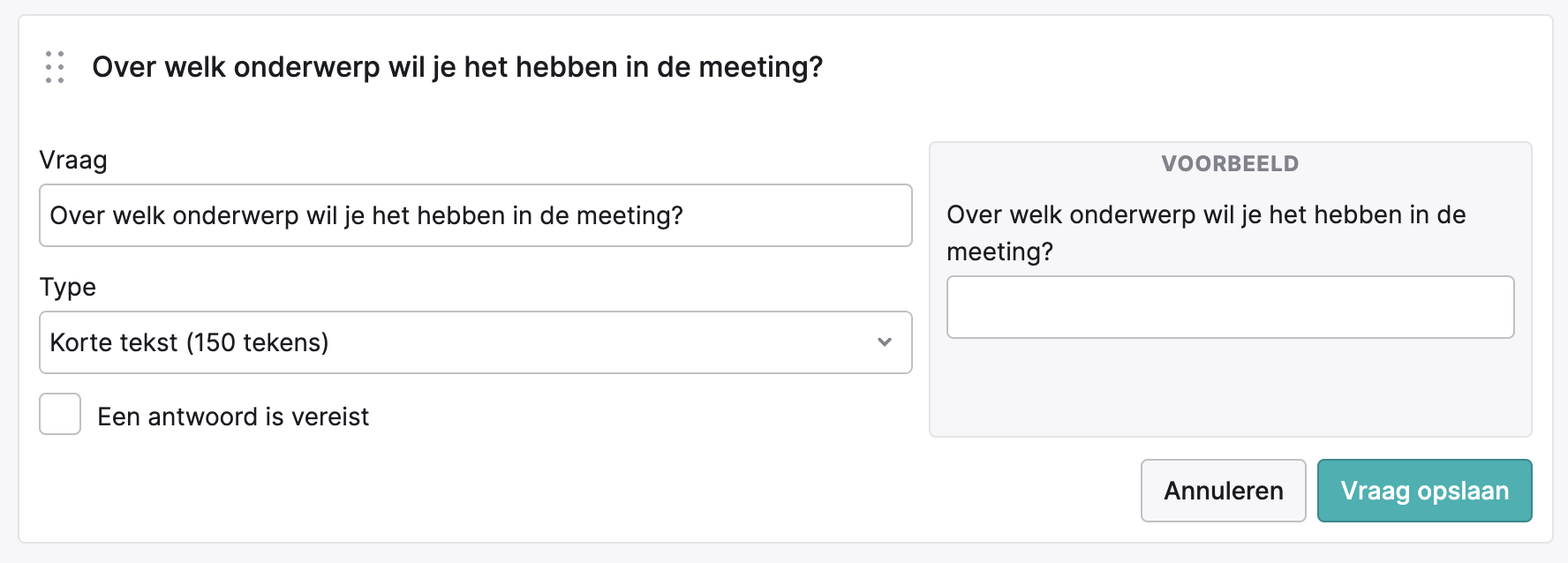The height and width of the screenshot is (563, 1568).
Task: Click the 'Type' field label
Action: point(68,287)
